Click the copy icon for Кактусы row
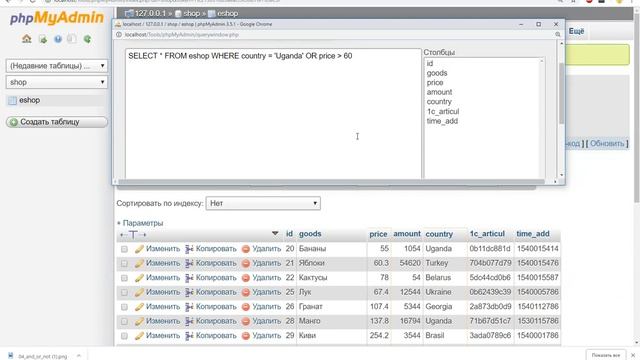The height and width of the screenshot is (360, 640). coord(189,278)
